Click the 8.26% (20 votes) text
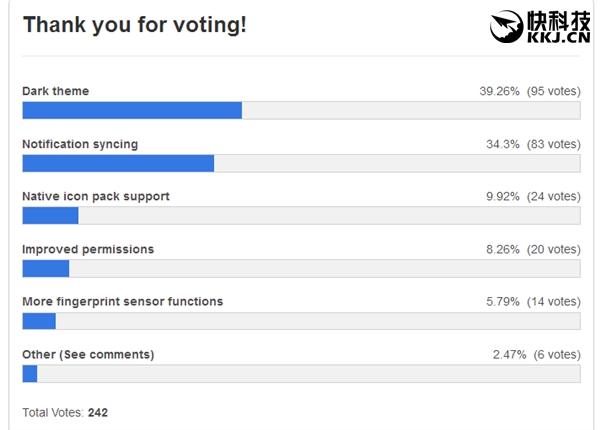This screenshot has width=600, height=430. coord(533,249)
